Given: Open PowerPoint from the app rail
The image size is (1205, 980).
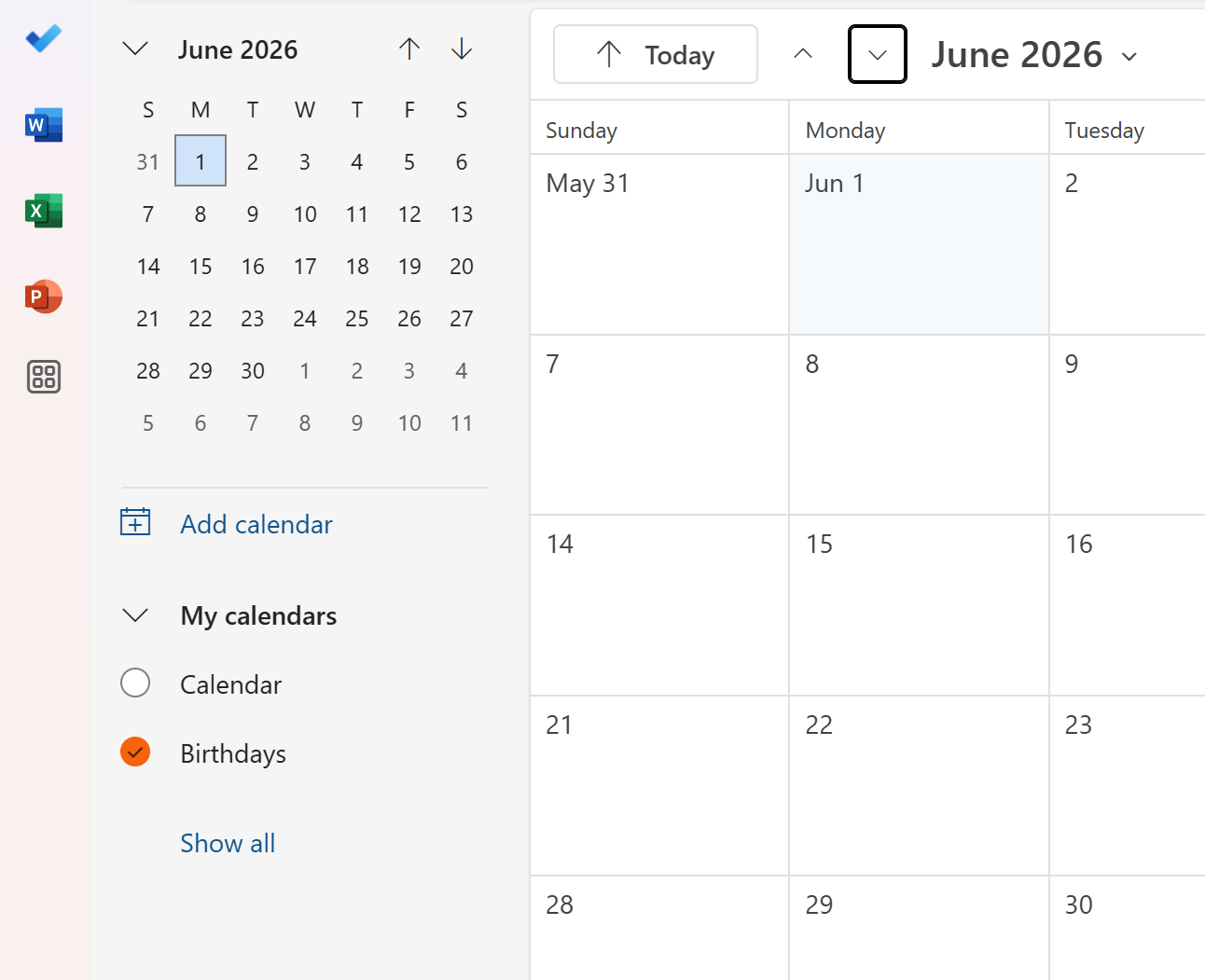Looking at the screenshot, I should point(44,297).
